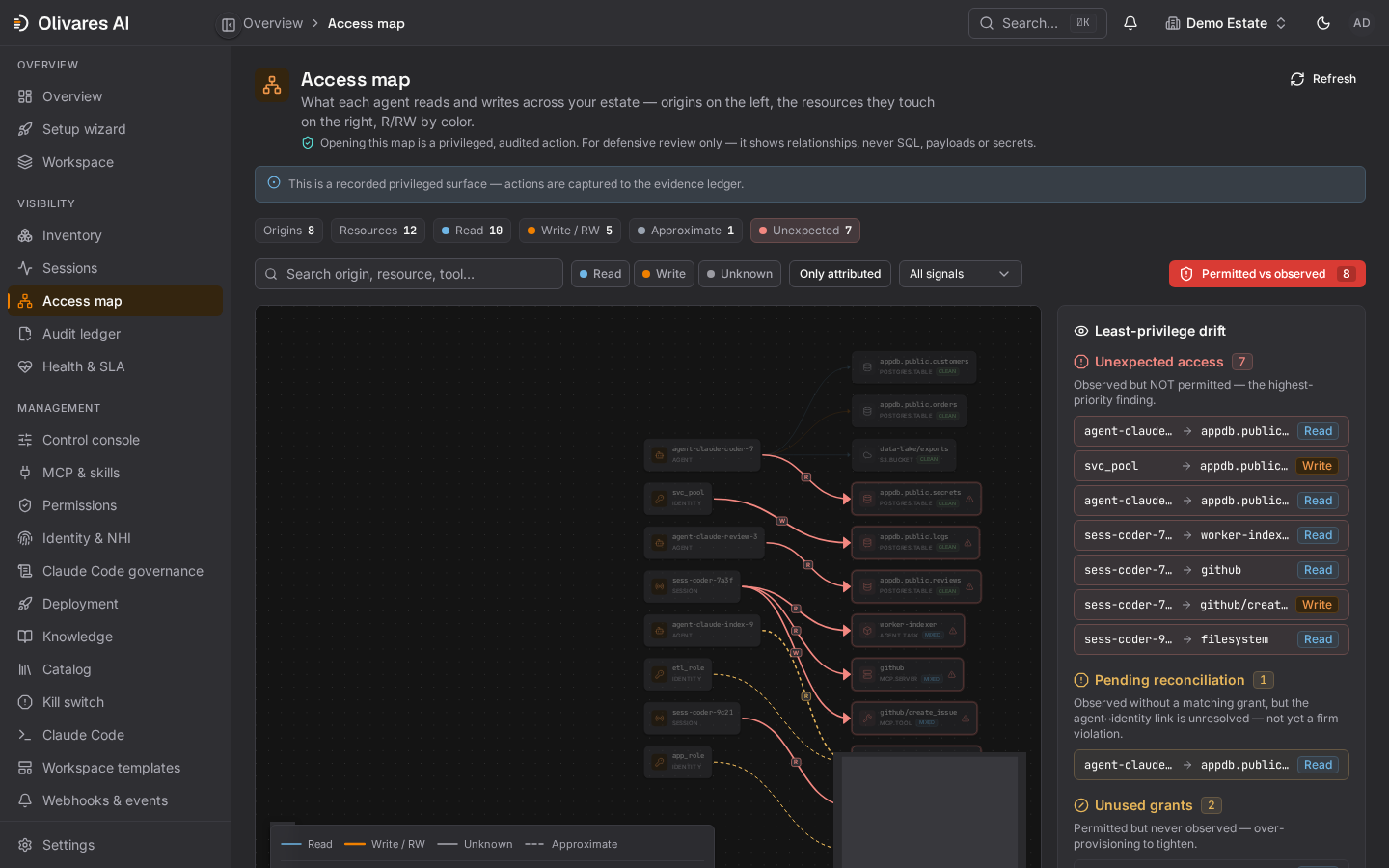Open the Sessions page
The image size is (1389, 868).
coord(115,268)
